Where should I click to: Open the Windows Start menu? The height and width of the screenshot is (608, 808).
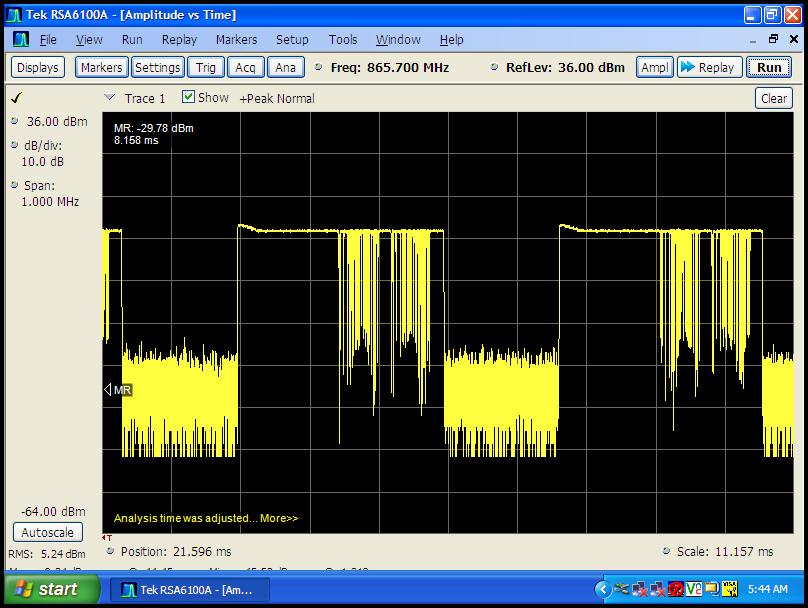(47, 589)
